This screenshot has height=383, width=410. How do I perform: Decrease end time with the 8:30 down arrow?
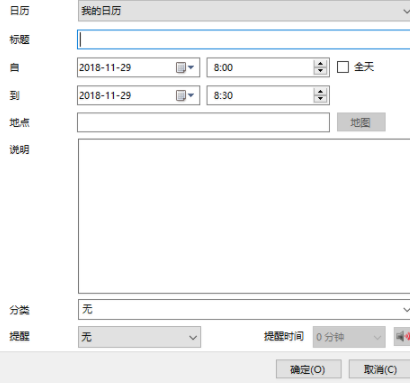coord(320,99)
